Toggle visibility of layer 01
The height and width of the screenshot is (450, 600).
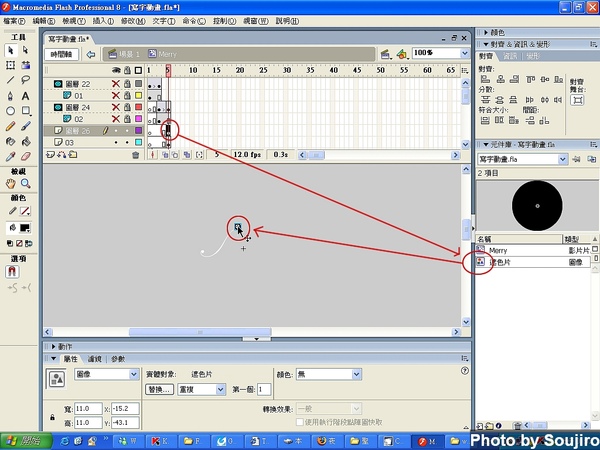point(116,95)
